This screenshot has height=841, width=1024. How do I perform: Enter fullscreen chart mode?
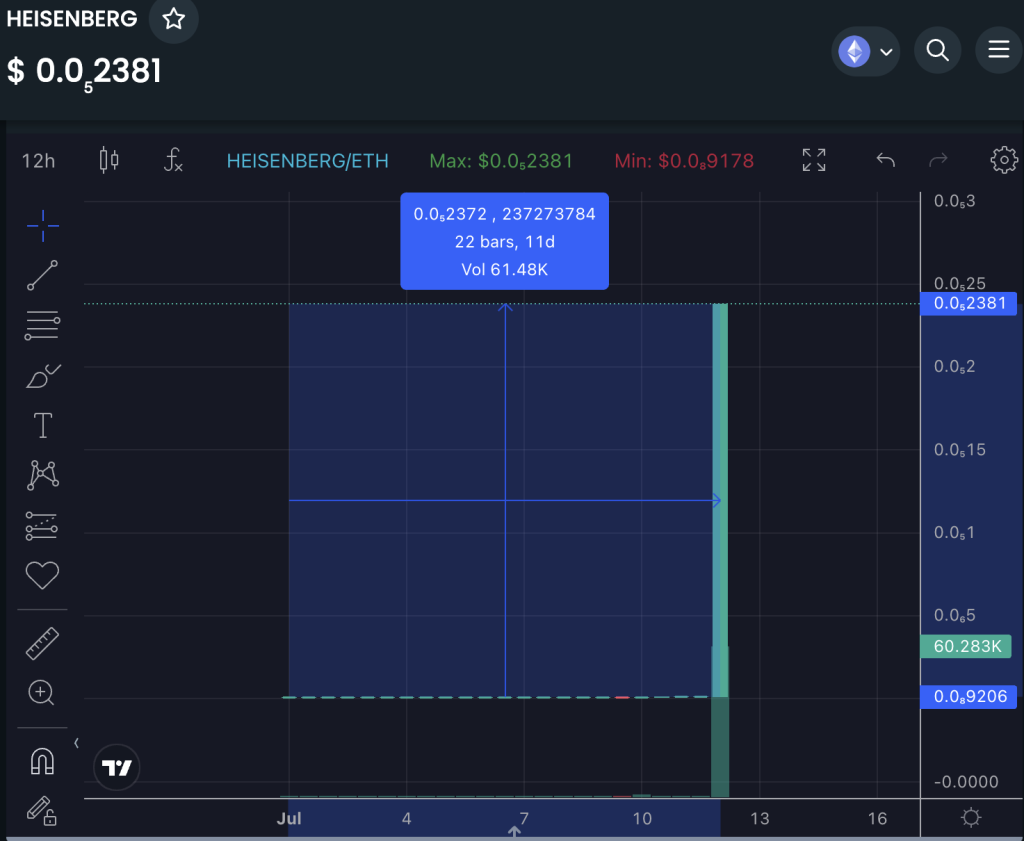click(814, 160)
